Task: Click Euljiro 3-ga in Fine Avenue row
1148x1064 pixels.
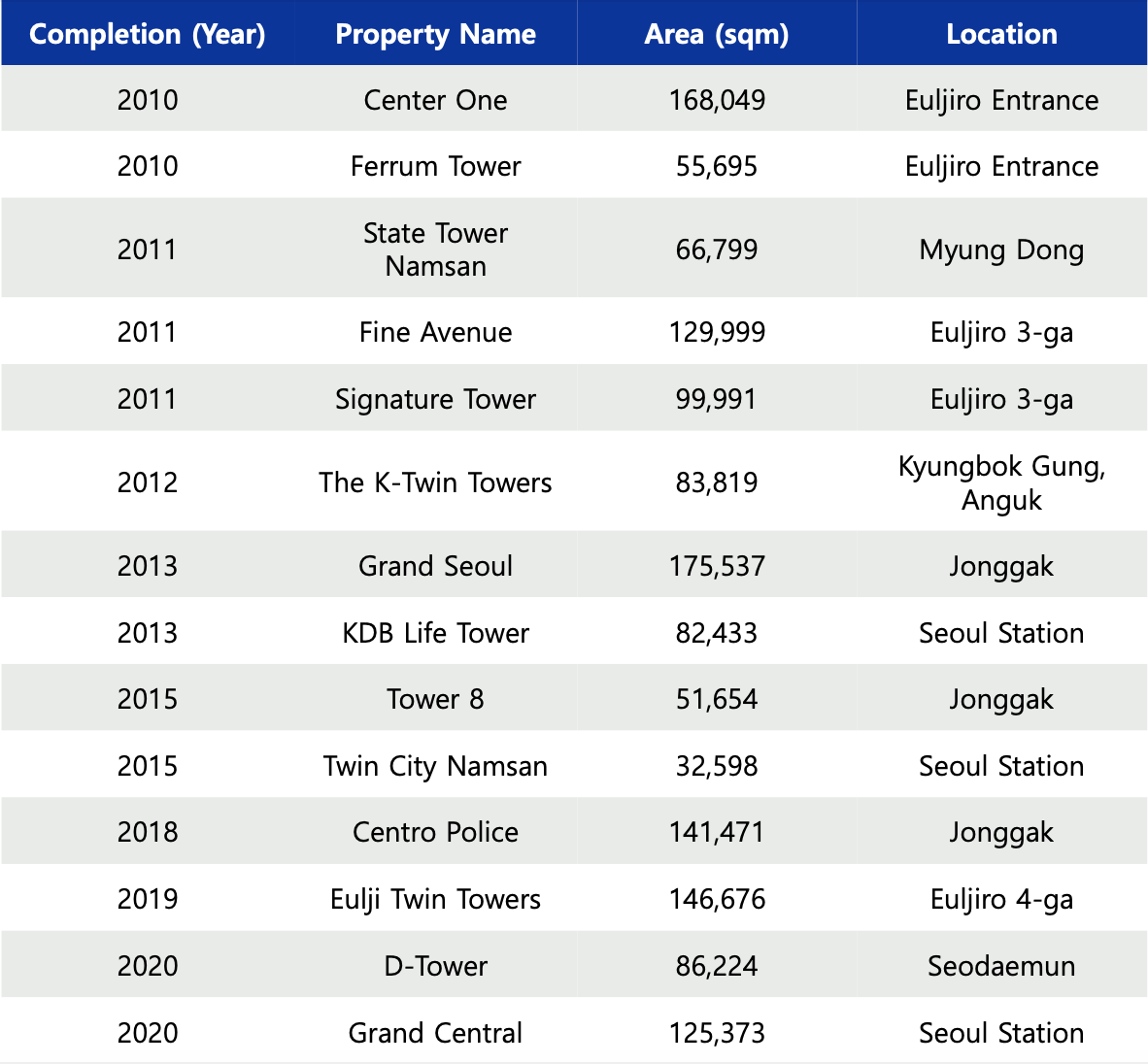Action: point(1001,333)
